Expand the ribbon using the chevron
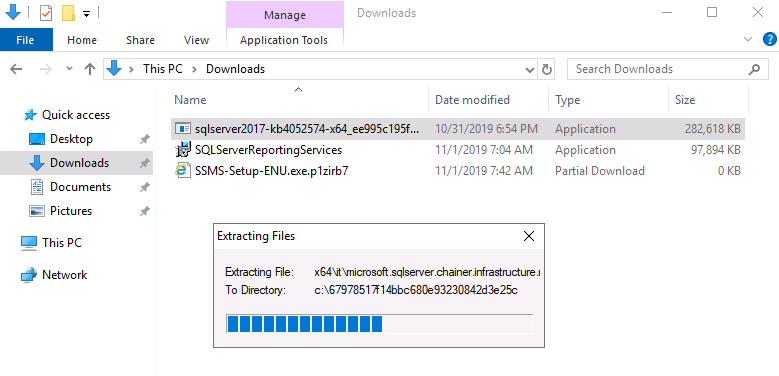Image resolution: width=779 pixels, height=376 pixels. click(748, 39)
